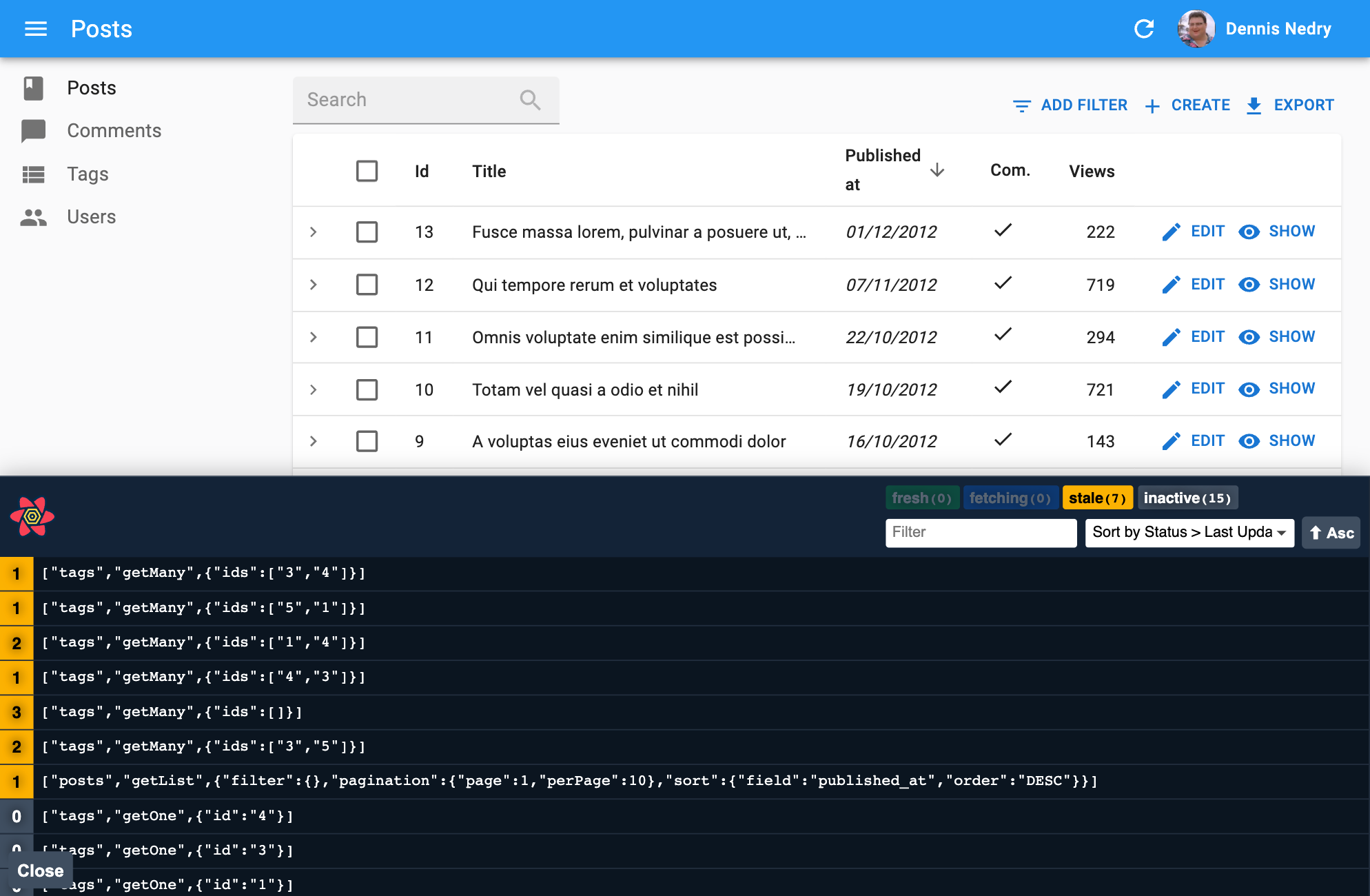This screenshot has height=896, width=1370.
Task: Click the Filter input field in DevTools
Action: click(983, 532)
